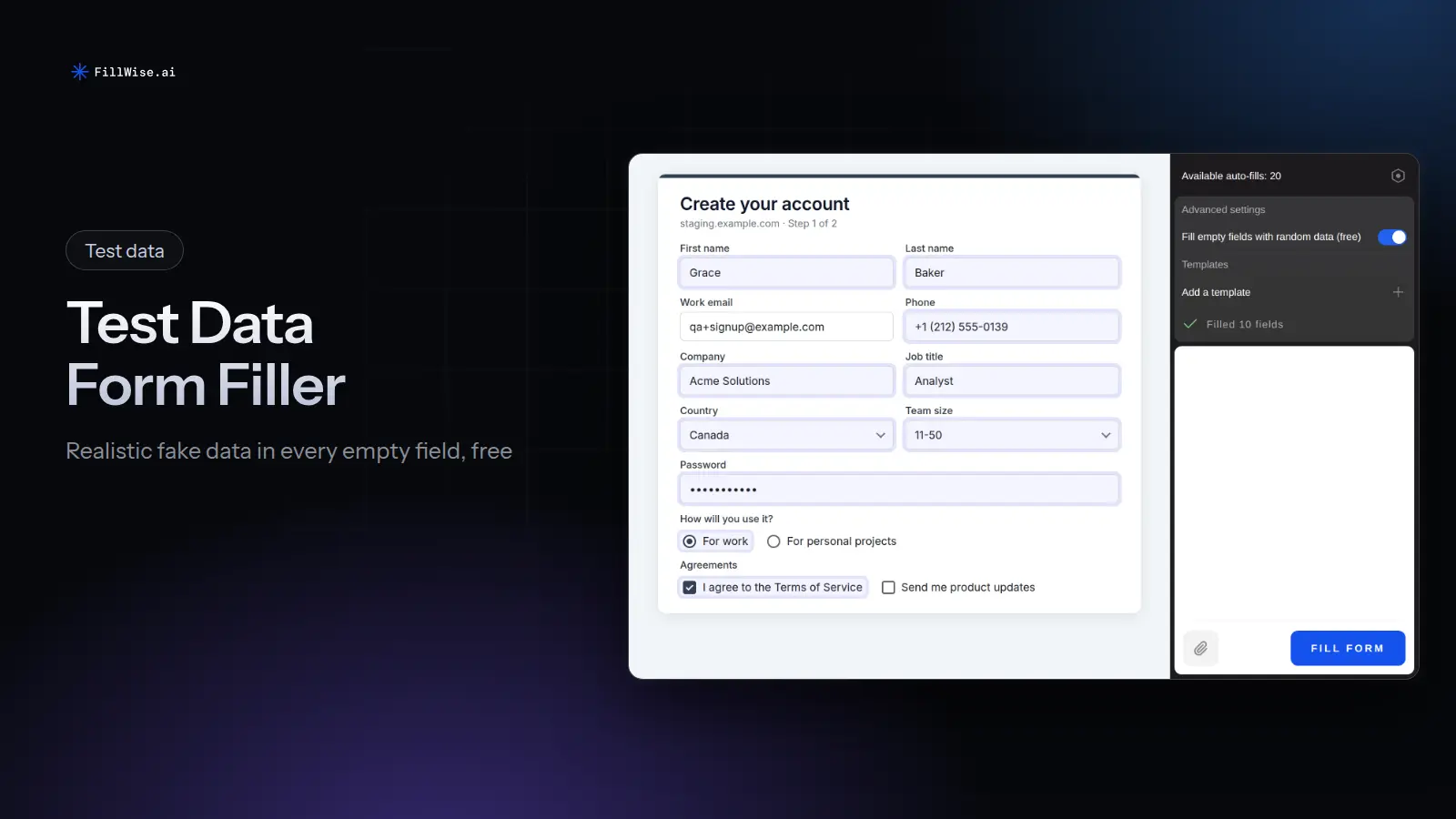Check Send me product updates box
The width and height of the screenshot is (1456, 819).
[888, 588]
